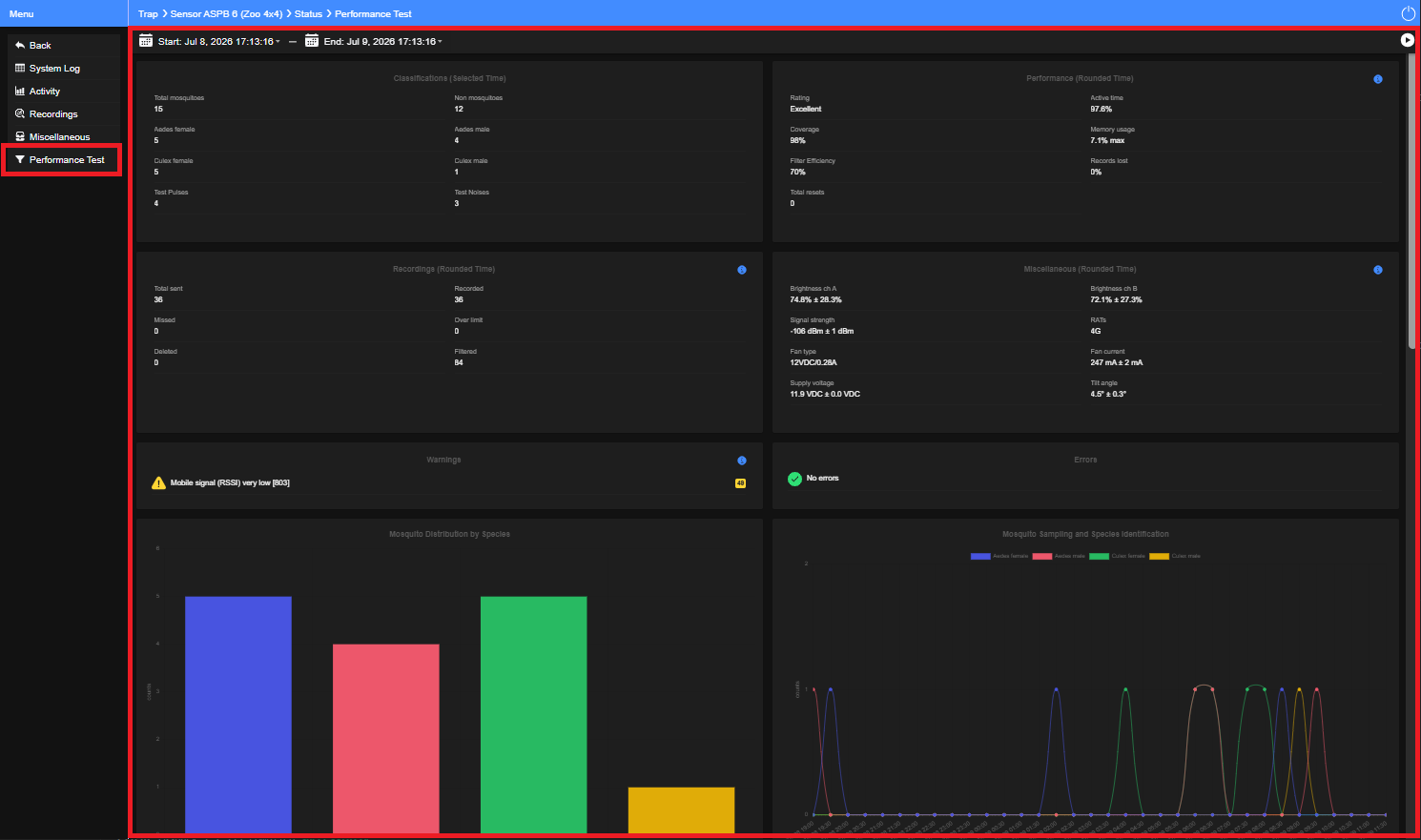Click the RATs value 4G
The width and height of the screenshot is (1421, 840).
1096,332
